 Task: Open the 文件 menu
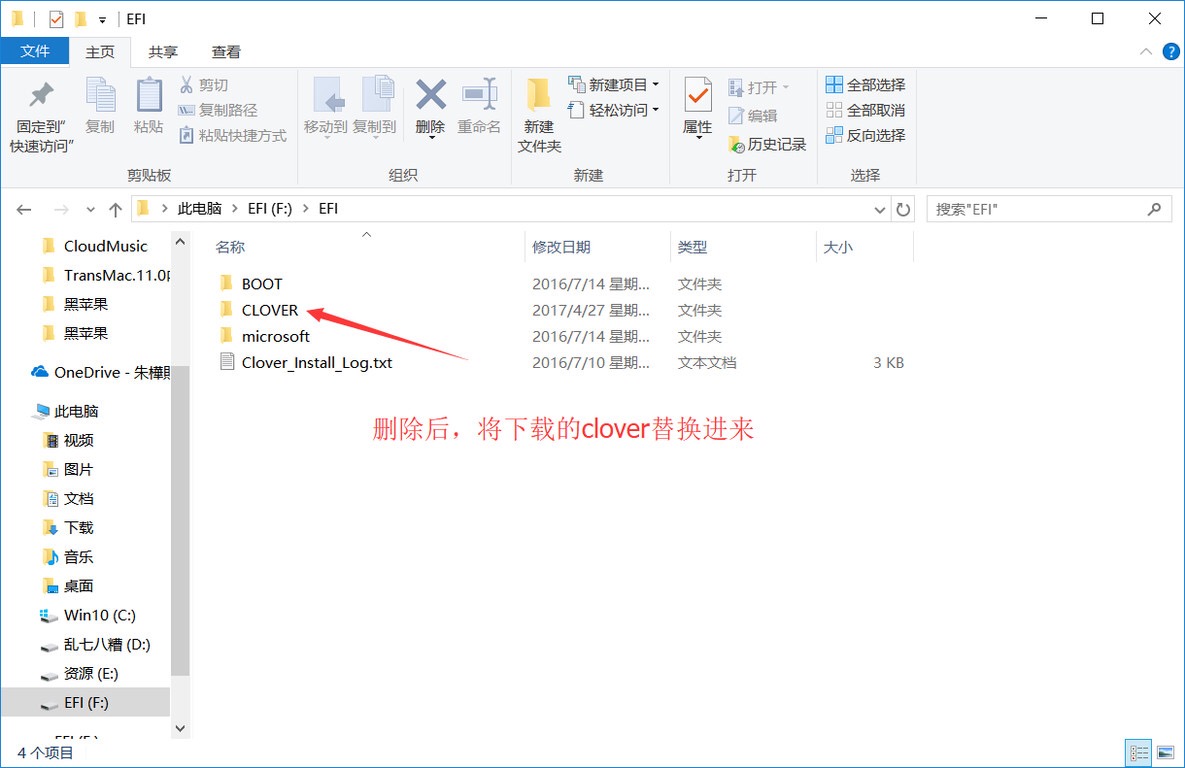coord(36,51)
